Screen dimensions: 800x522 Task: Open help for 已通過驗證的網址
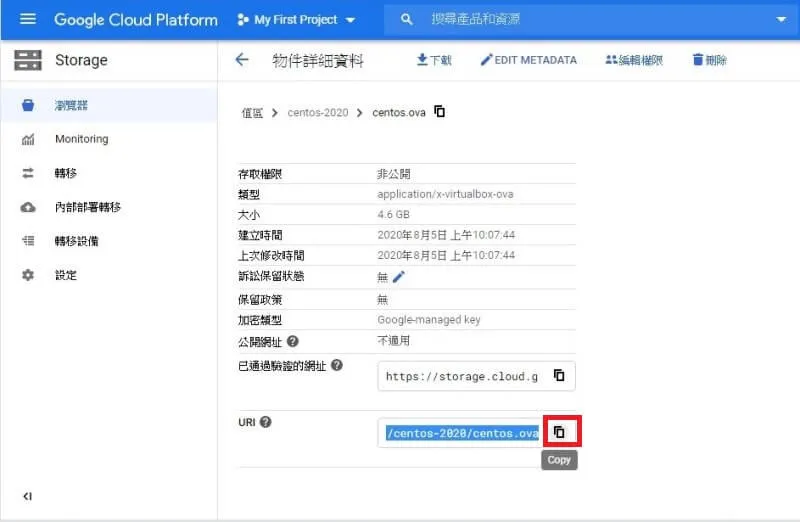(337, 365)
